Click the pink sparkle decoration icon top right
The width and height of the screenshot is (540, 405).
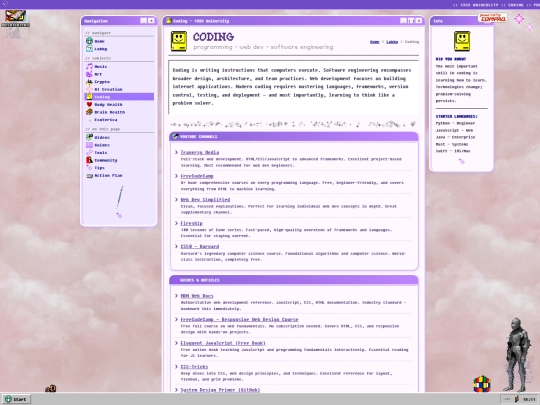tap(519, 19)
